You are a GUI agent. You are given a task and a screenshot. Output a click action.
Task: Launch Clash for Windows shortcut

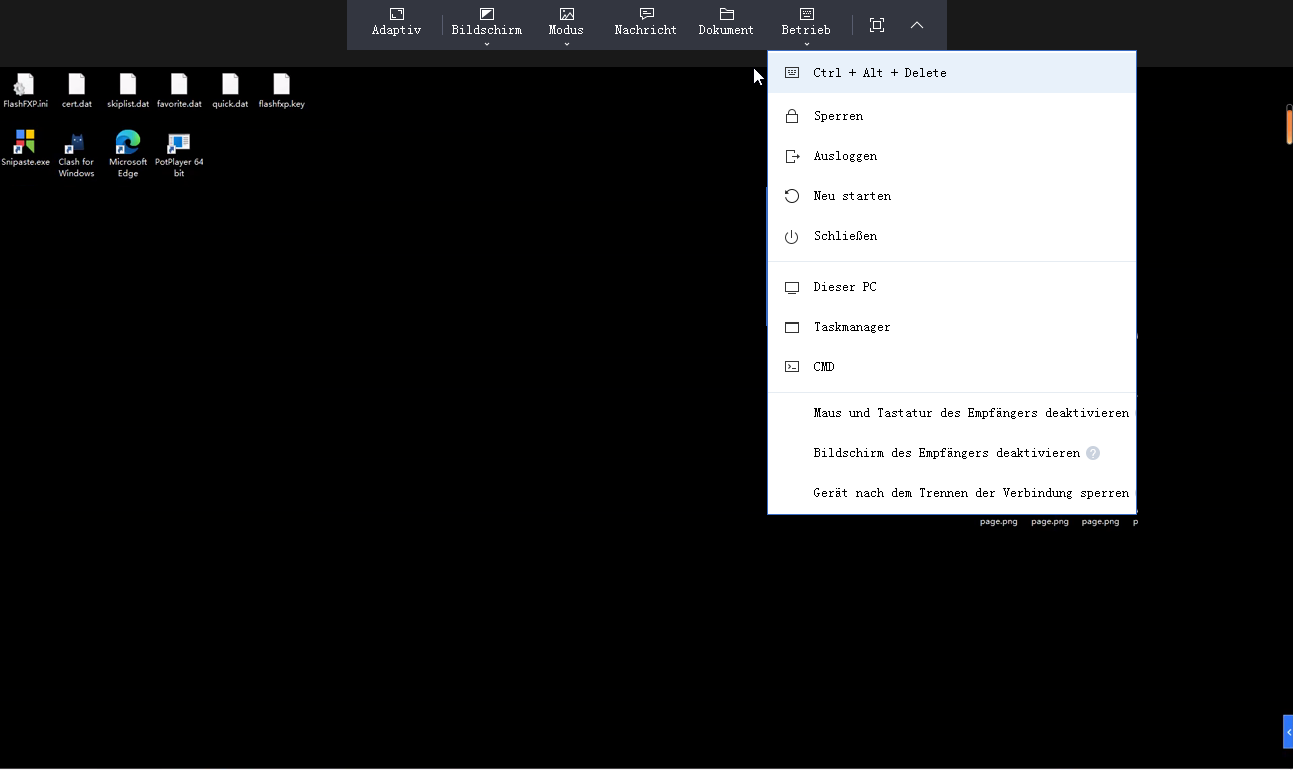(76, 143)
